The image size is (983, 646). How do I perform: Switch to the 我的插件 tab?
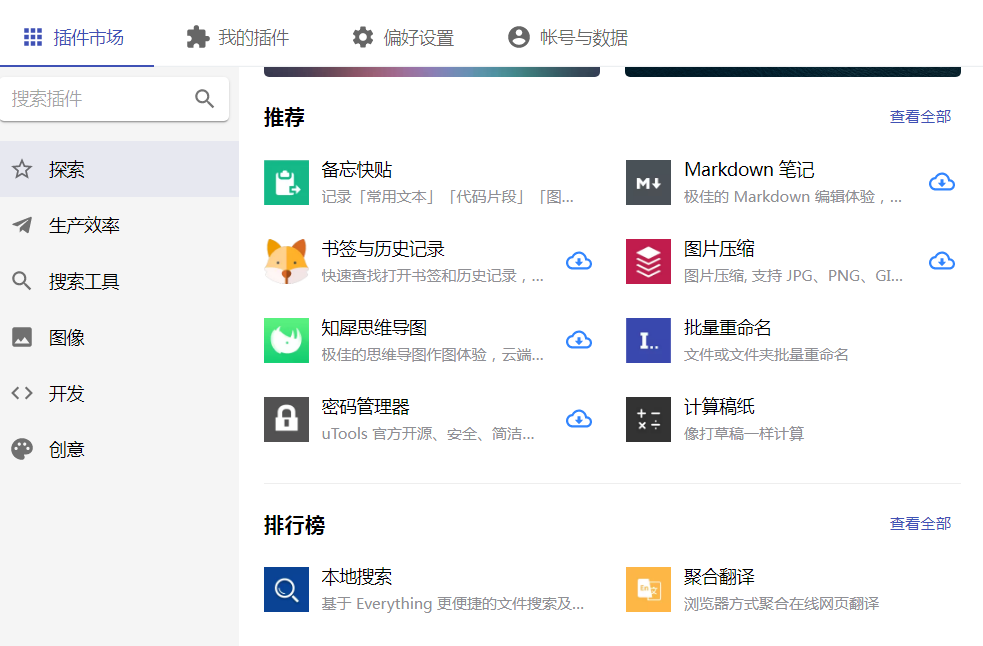(x=238, y=37)
